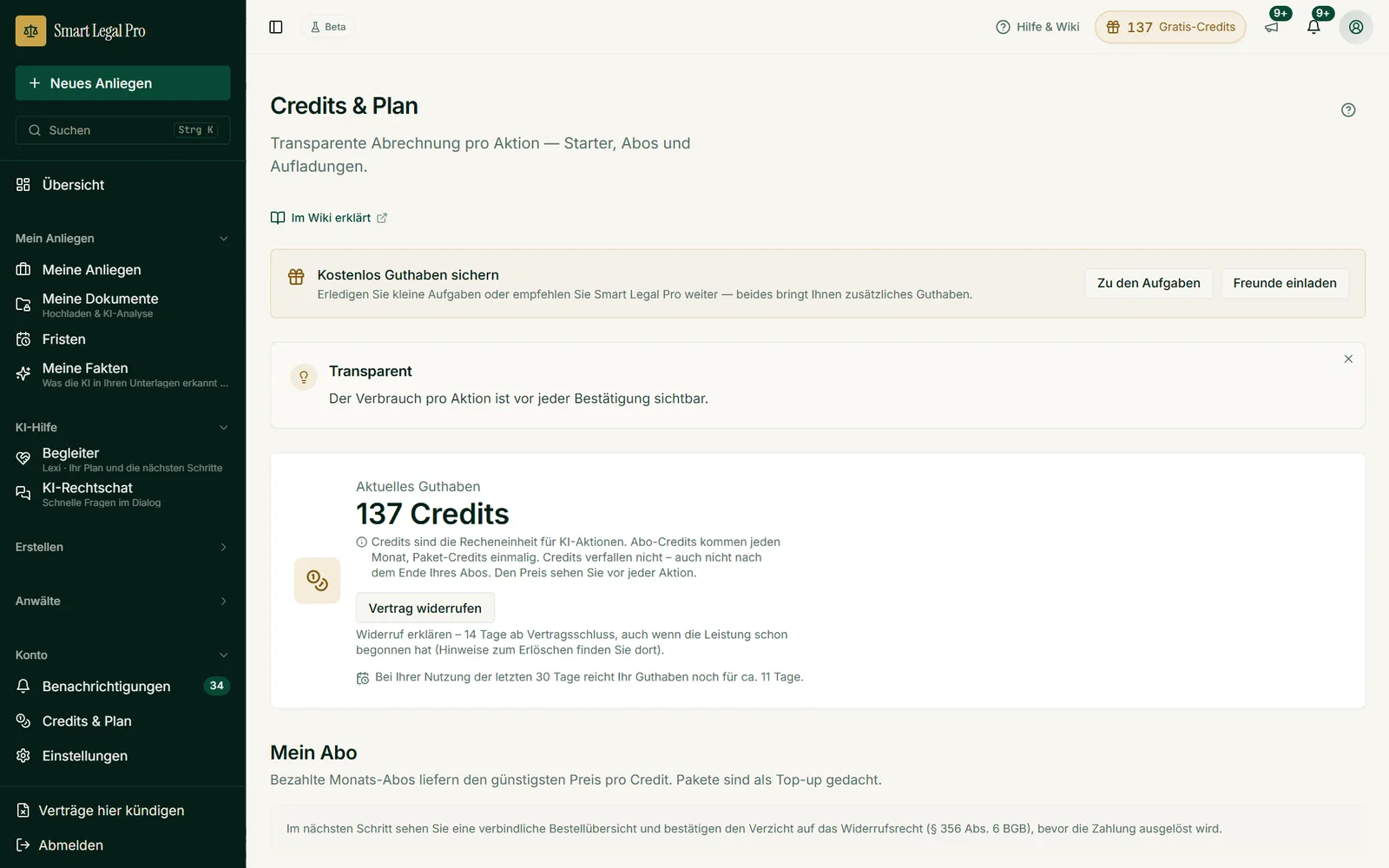Click the Neues Anliegen button
The width and height of the screenshot is (1389, 868).
pos(122,83)
